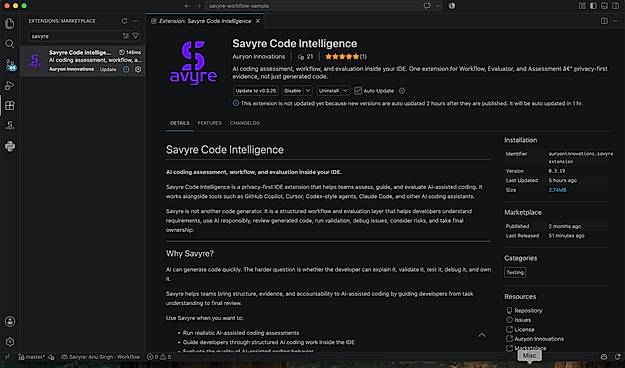Click the remote window indicator in the status bar

[x=7, y=357]
